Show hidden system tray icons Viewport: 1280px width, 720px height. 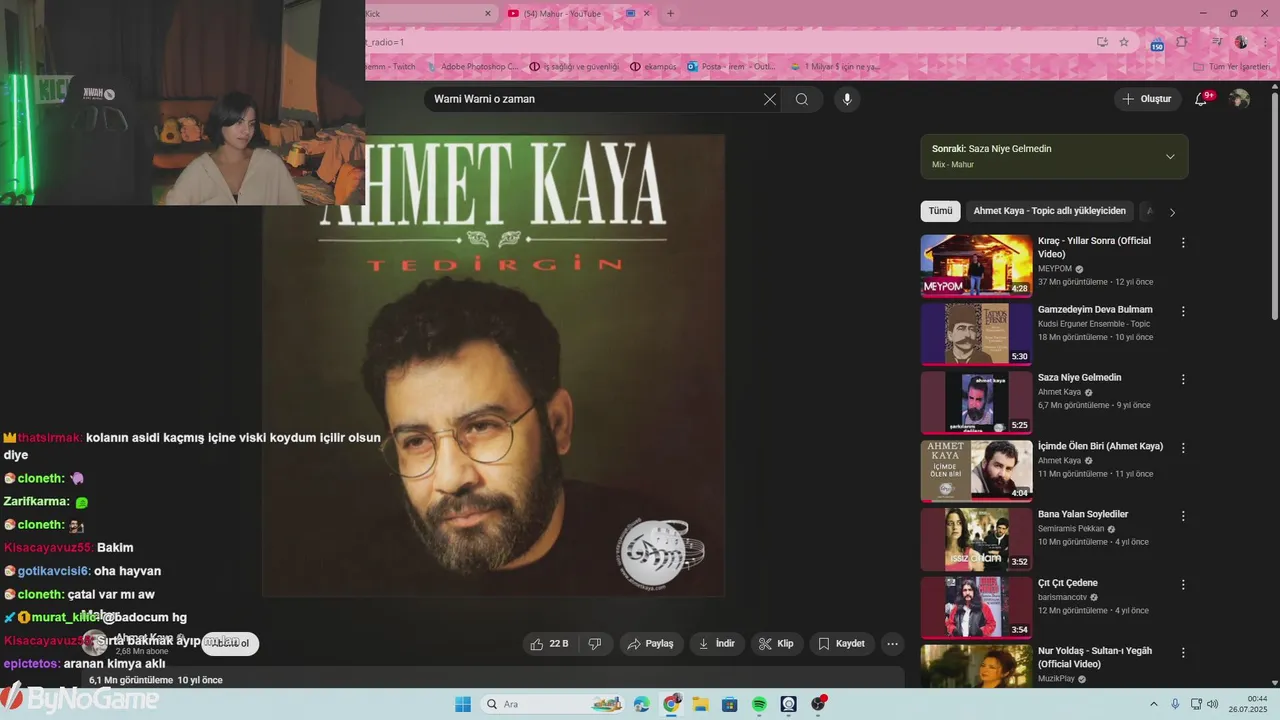pos(1153,704)
